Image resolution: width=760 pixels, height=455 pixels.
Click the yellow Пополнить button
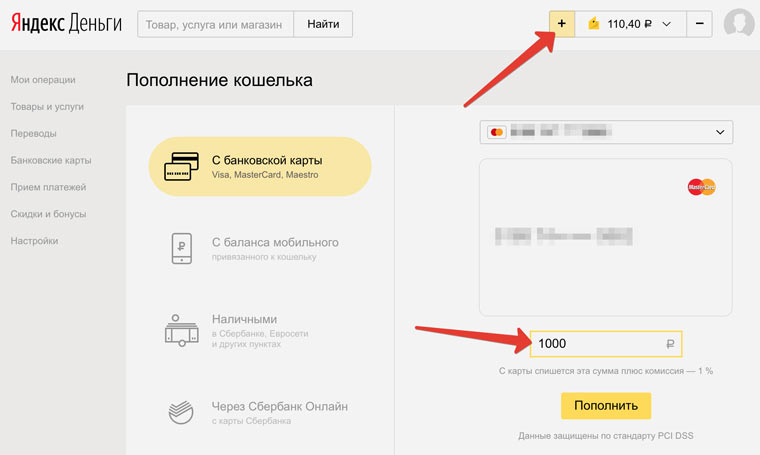click(606, 406)
